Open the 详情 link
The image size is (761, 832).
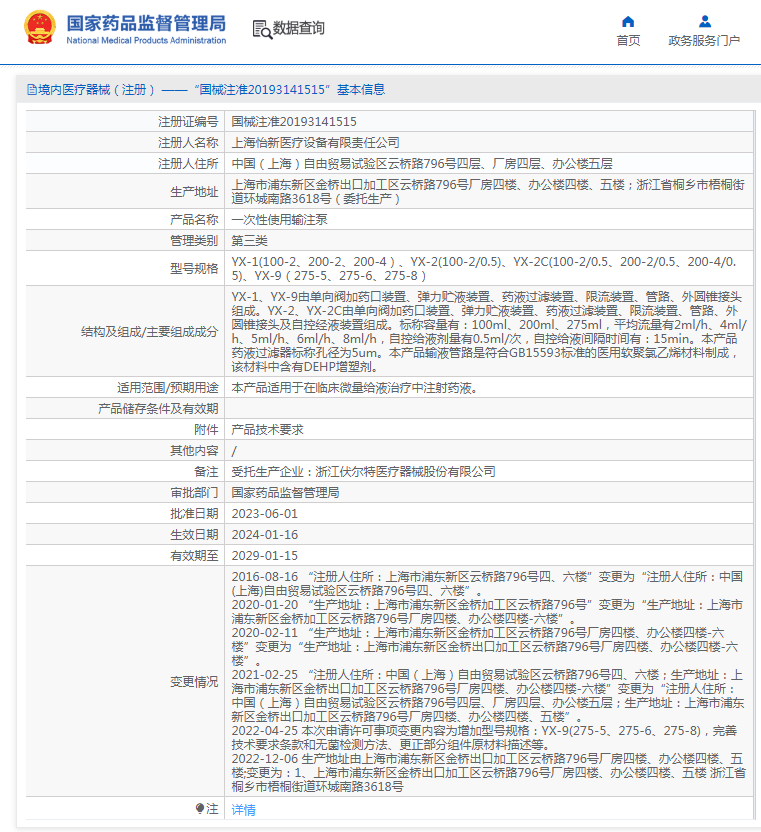tap(244, 809)
